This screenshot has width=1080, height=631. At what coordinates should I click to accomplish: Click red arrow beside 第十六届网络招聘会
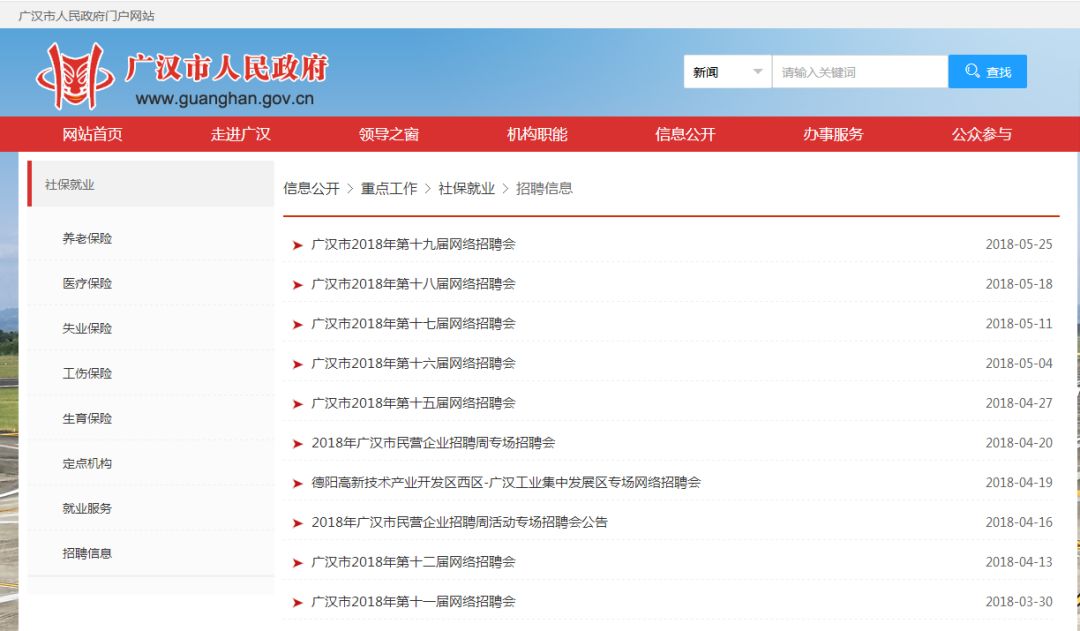(x=297, y=364)
